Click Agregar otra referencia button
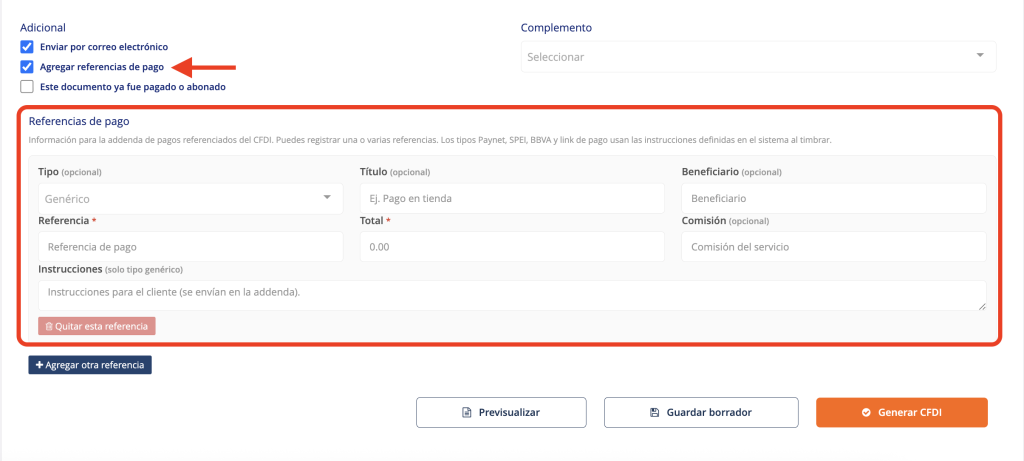The width and height of the screenshot is (1024, 461). pos(89,365)
